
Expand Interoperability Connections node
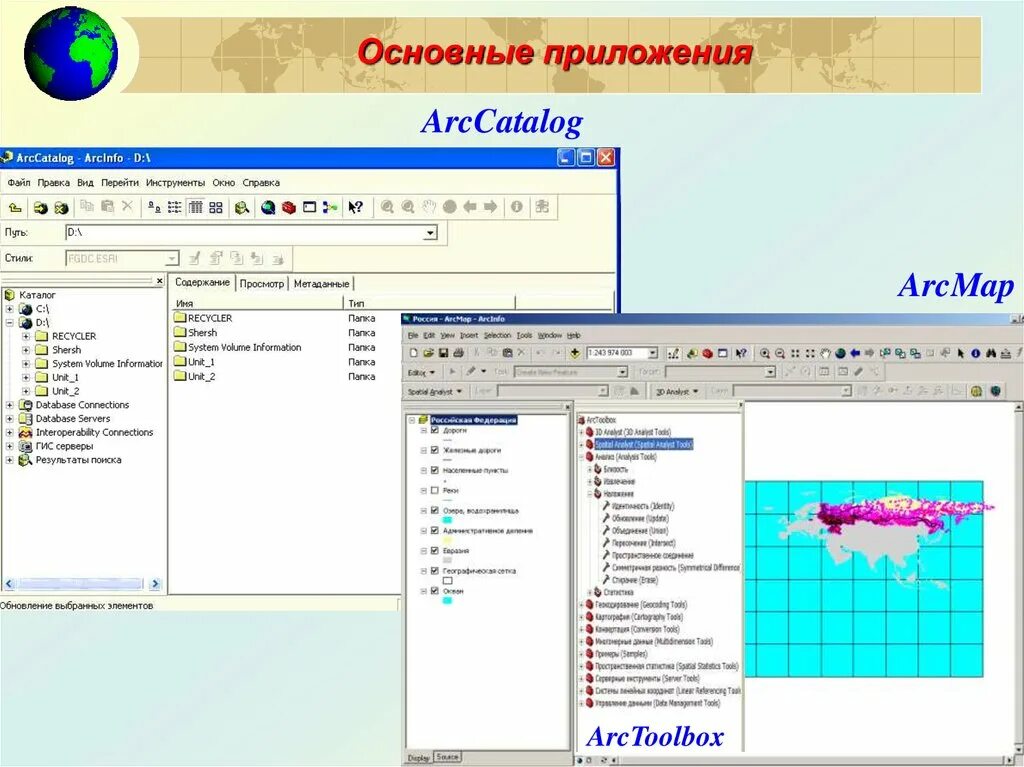click(9, 432)
